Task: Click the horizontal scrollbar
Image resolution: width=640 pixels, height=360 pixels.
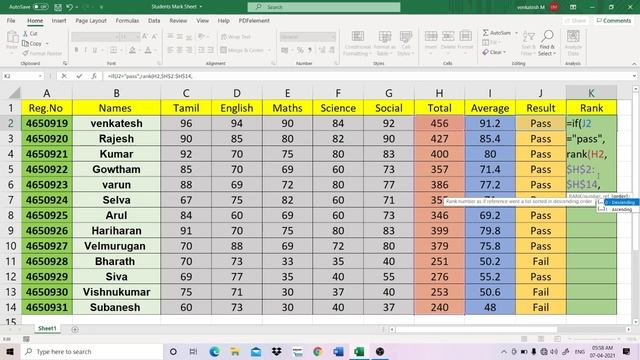Action: pyautogui.click(x=476, y=329)
